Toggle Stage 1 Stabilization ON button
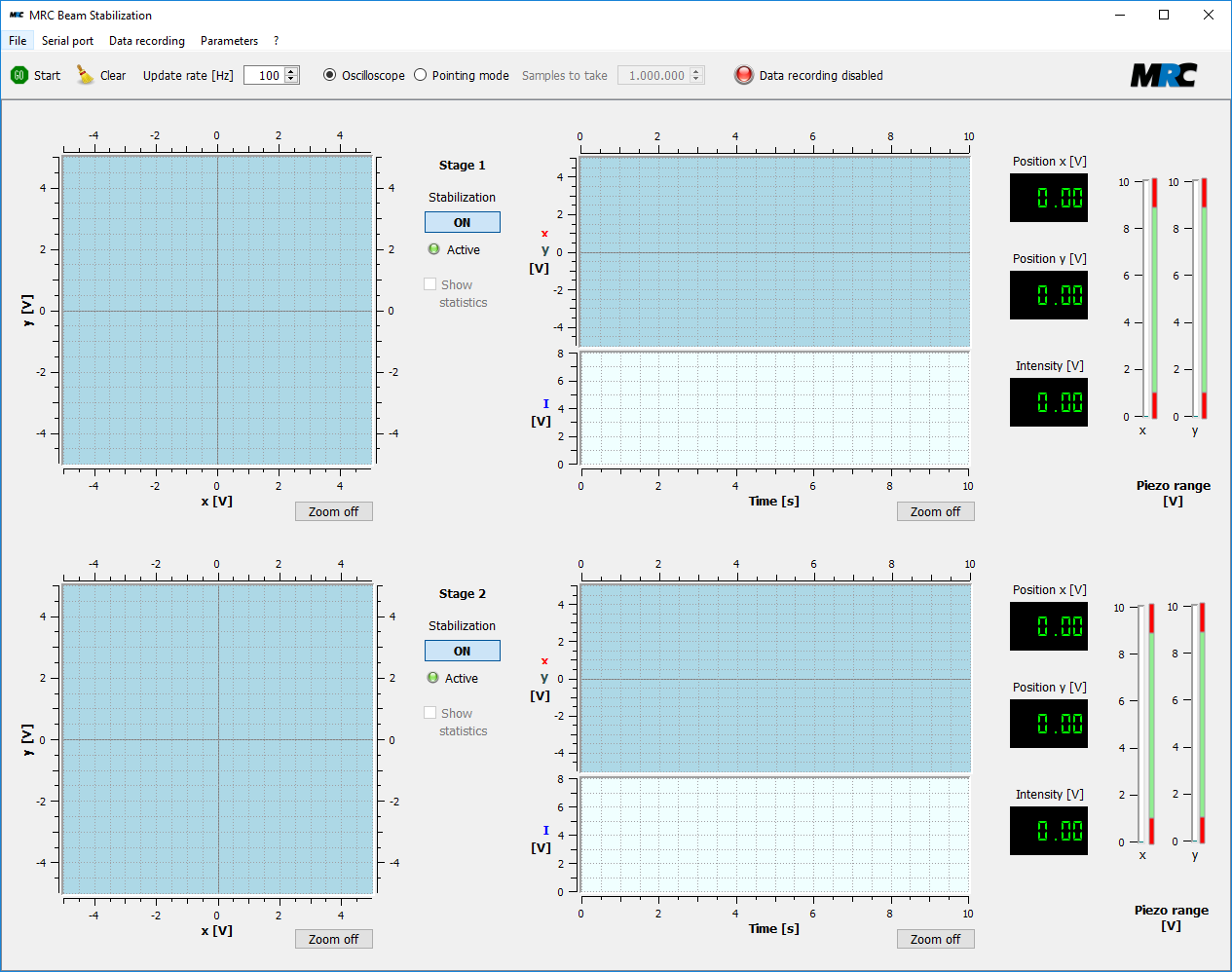Screen dimensions: 1232x972 [x=462, y=222]
